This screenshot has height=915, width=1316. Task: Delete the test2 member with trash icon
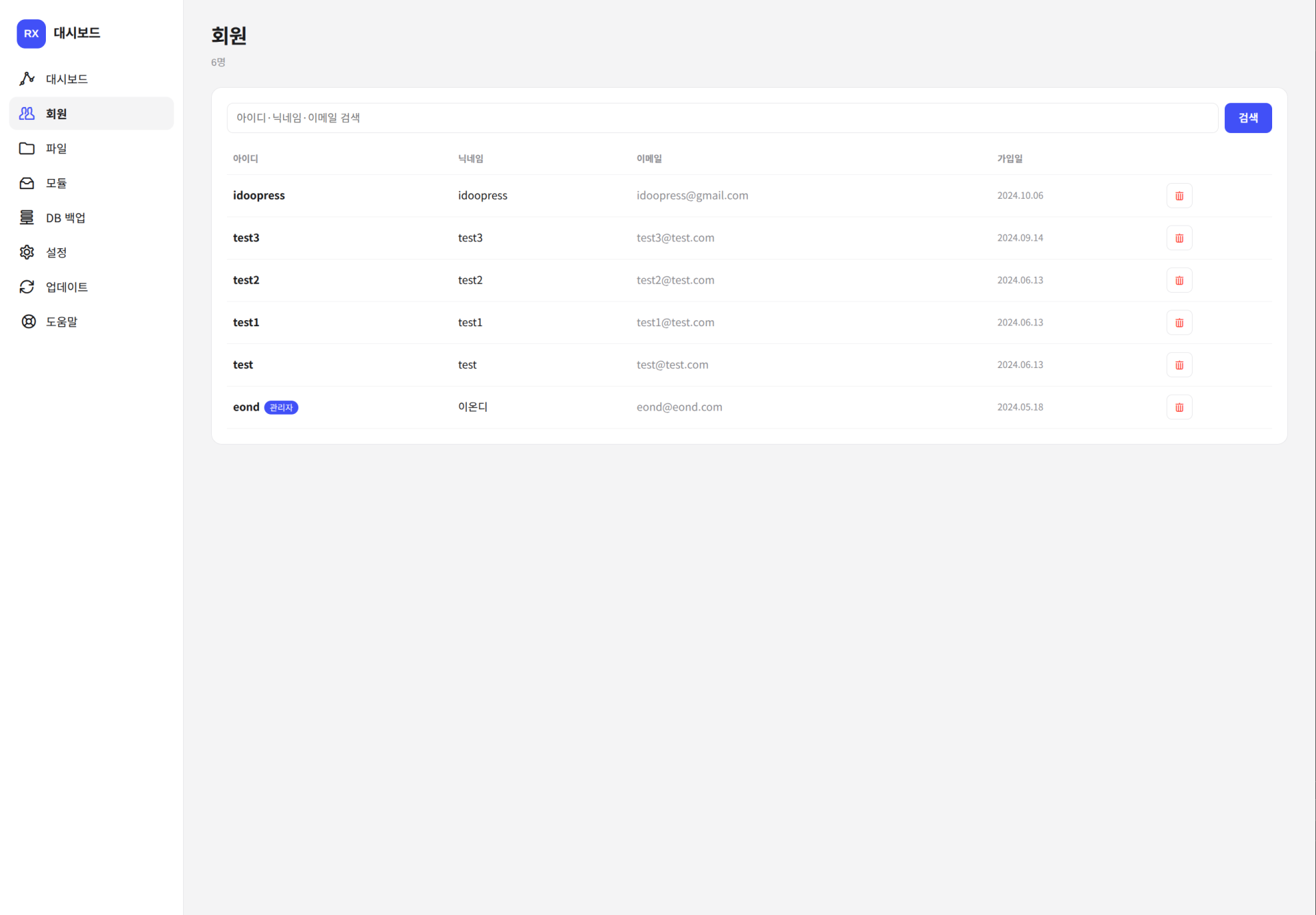tap(1179, 280)
